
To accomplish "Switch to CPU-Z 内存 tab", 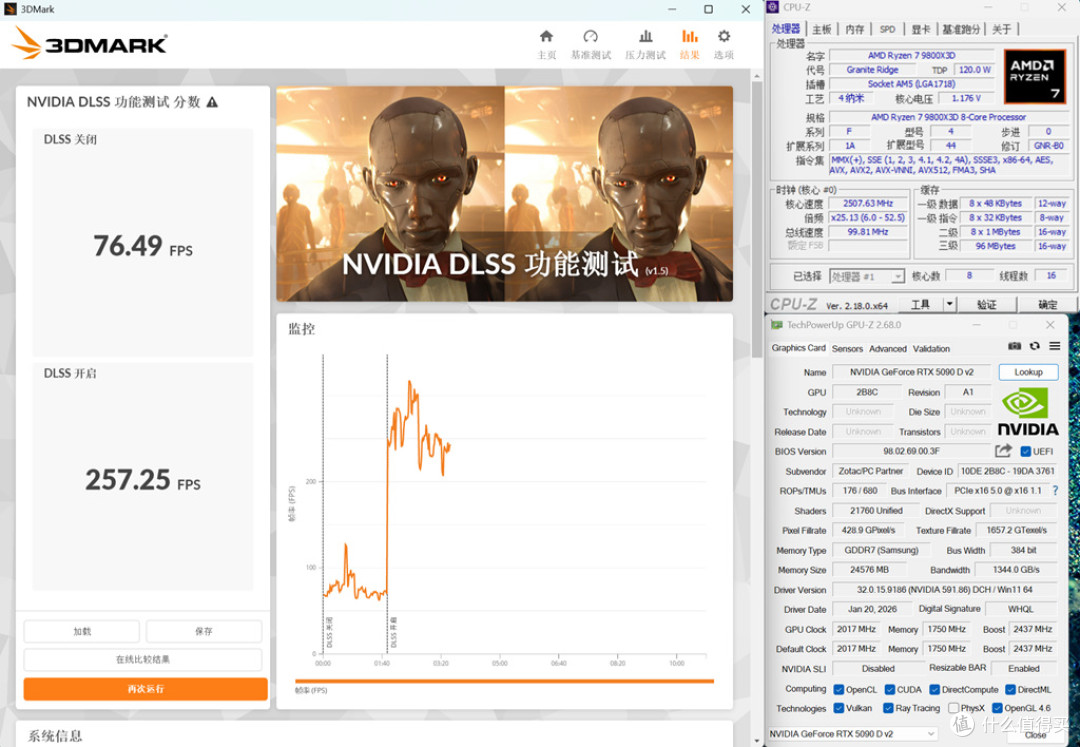I will 854,29.
